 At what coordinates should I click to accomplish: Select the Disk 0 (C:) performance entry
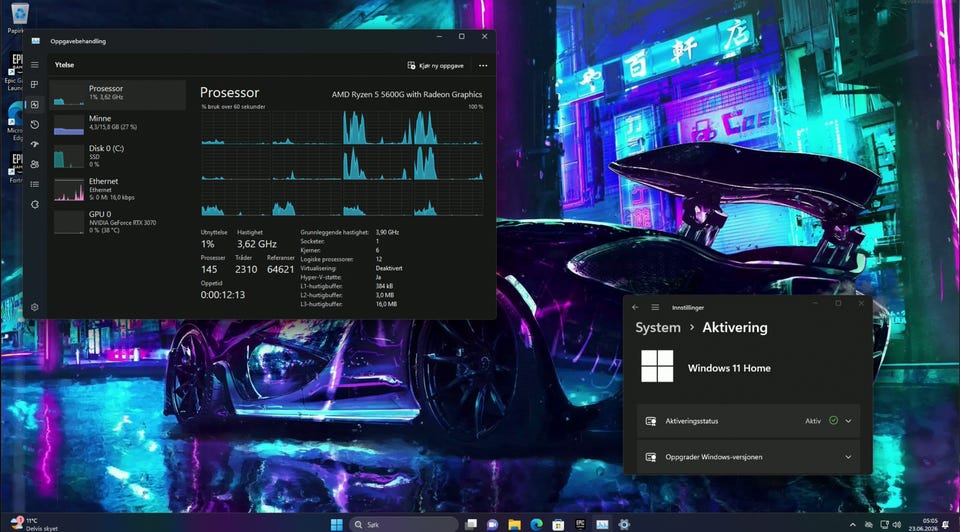click(118, 156)
